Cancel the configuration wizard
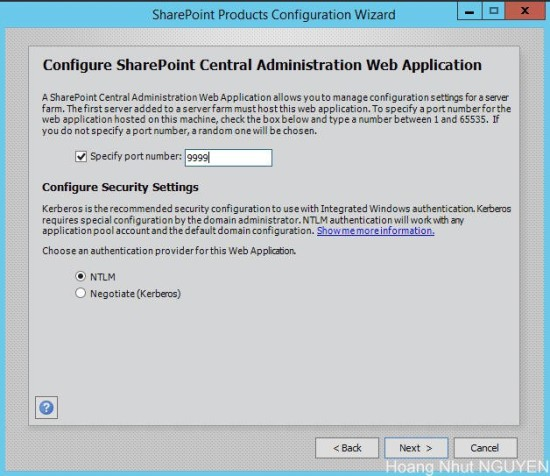The width and height of the screenshot is (550, 476). click(485, 448)
